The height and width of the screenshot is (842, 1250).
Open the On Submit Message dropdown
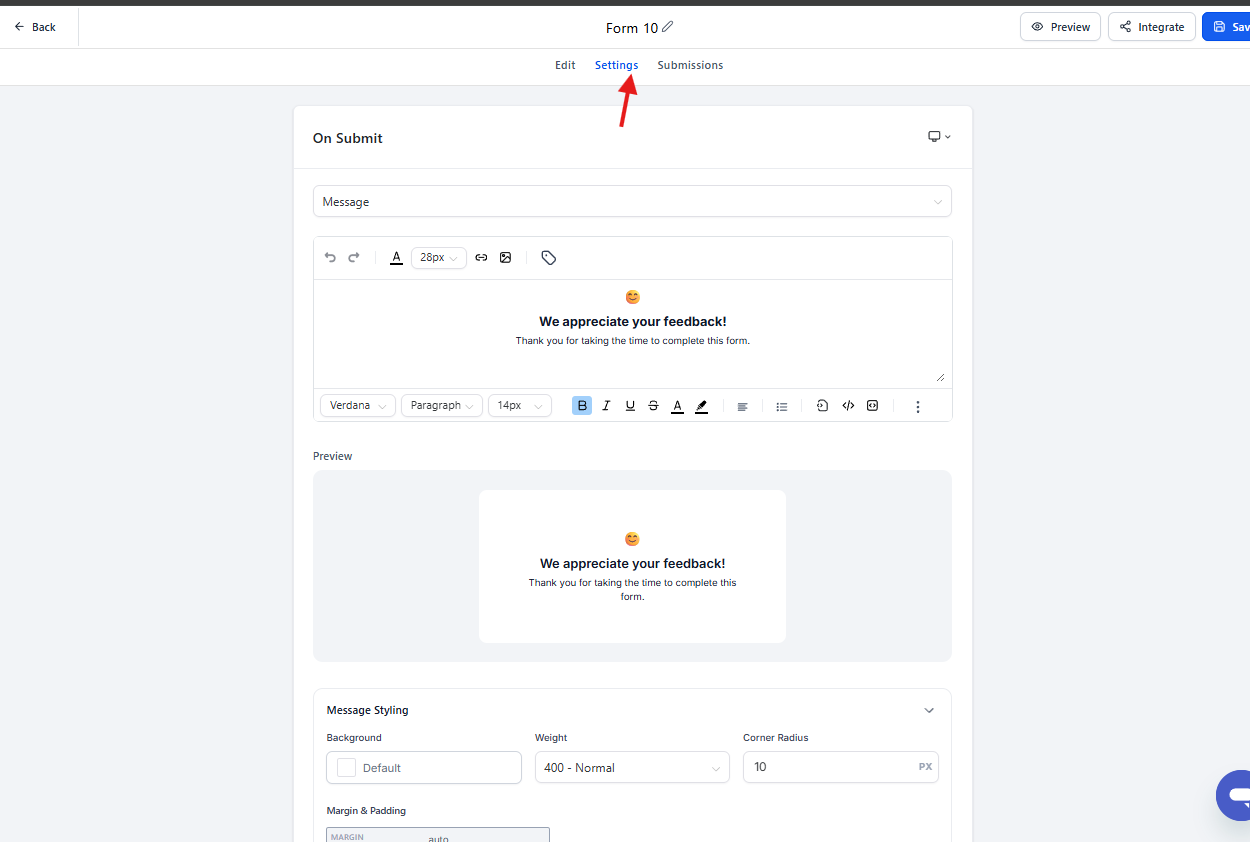(632, 202)
